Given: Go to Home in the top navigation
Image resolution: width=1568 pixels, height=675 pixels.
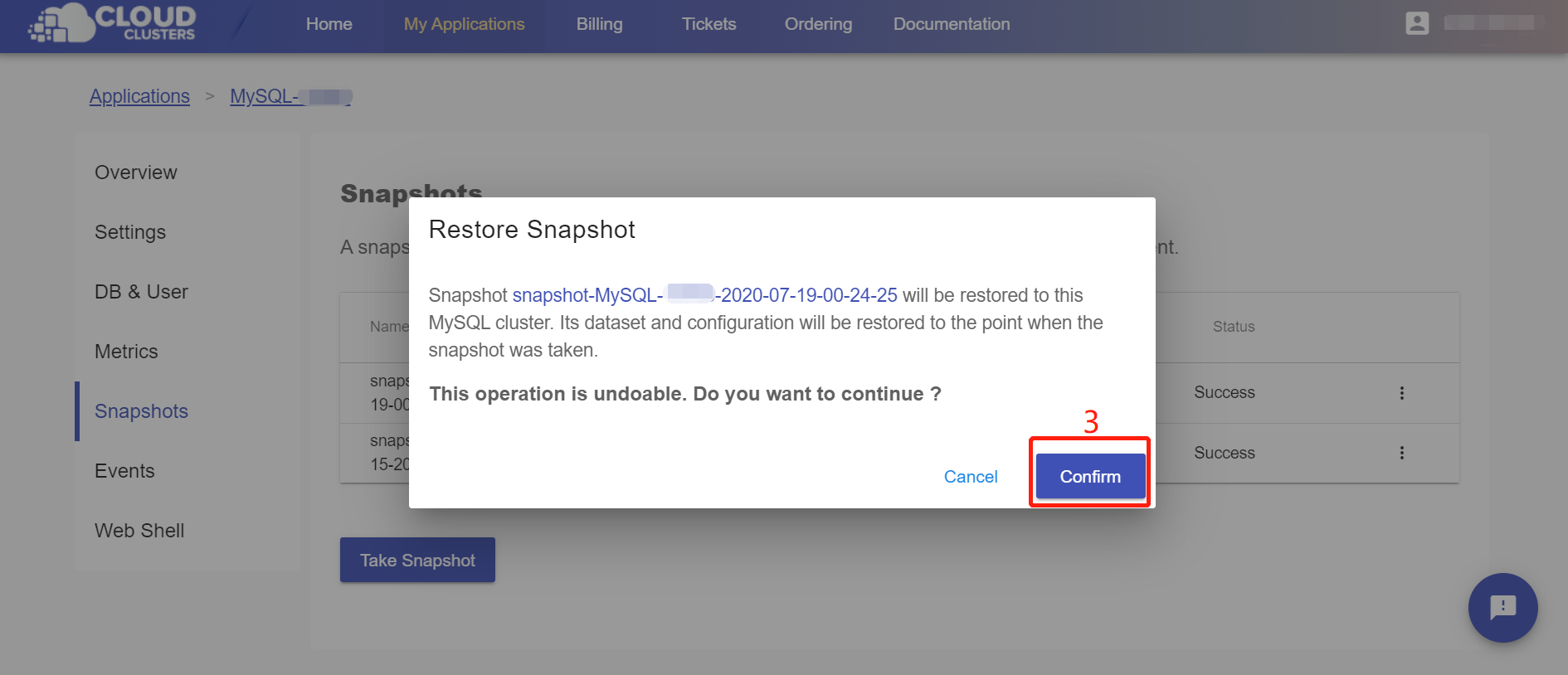Looking at the screenshot, I should point(329,24).
